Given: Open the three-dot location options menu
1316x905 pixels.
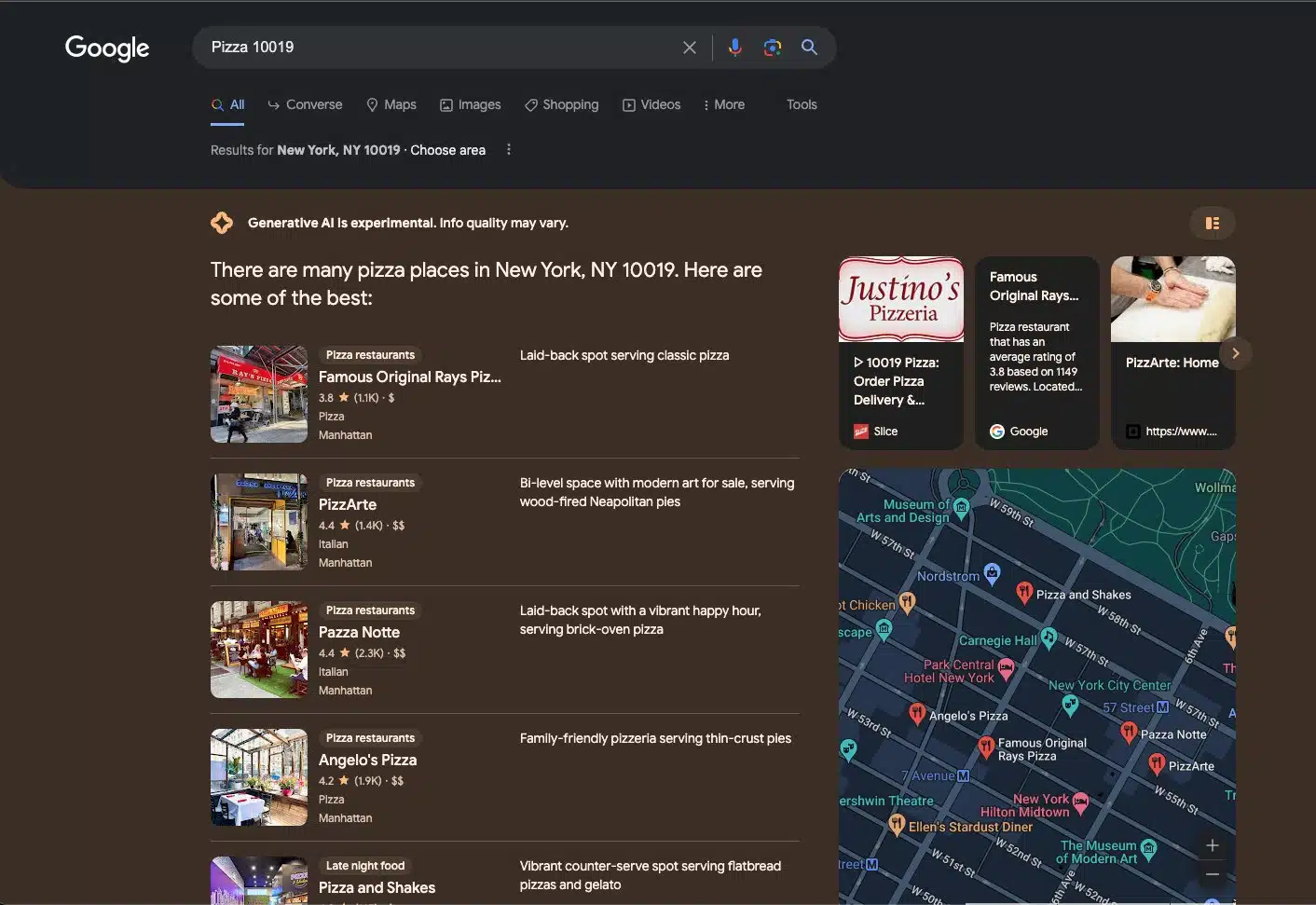Looking at the screenshot, I should (509, 150).
